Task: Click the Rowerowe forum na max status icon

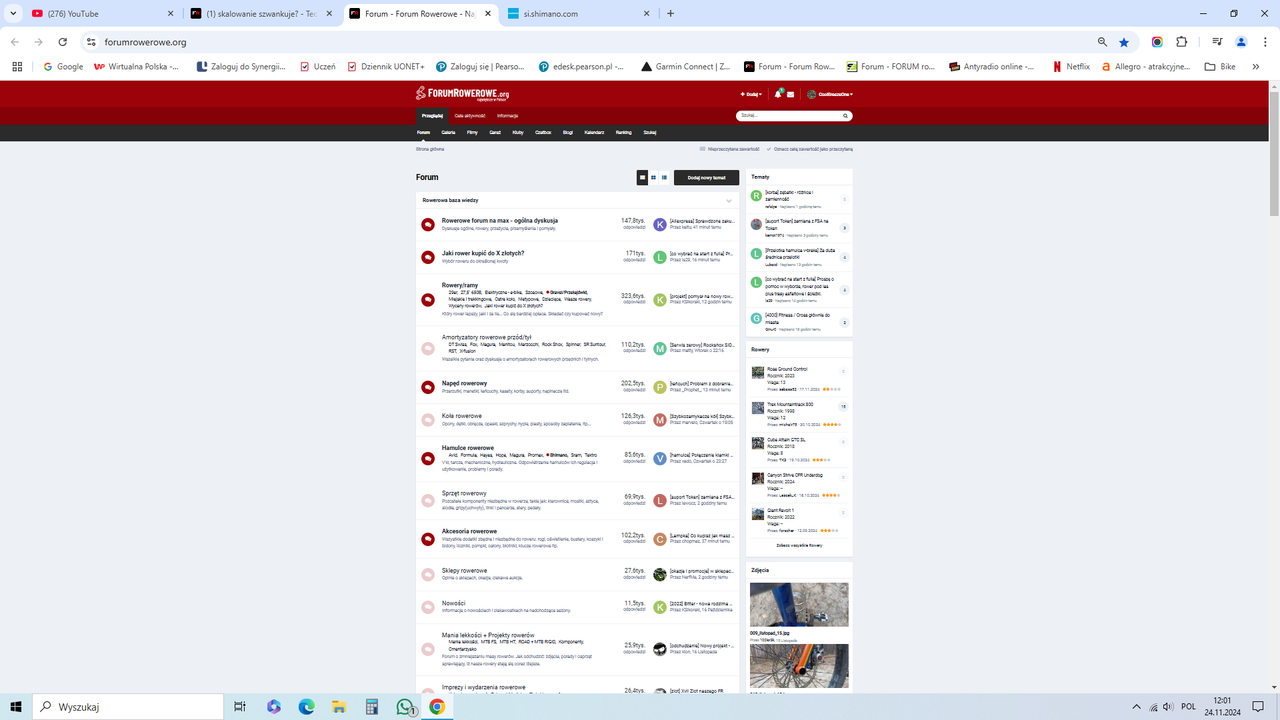Action: coord(428,225)
